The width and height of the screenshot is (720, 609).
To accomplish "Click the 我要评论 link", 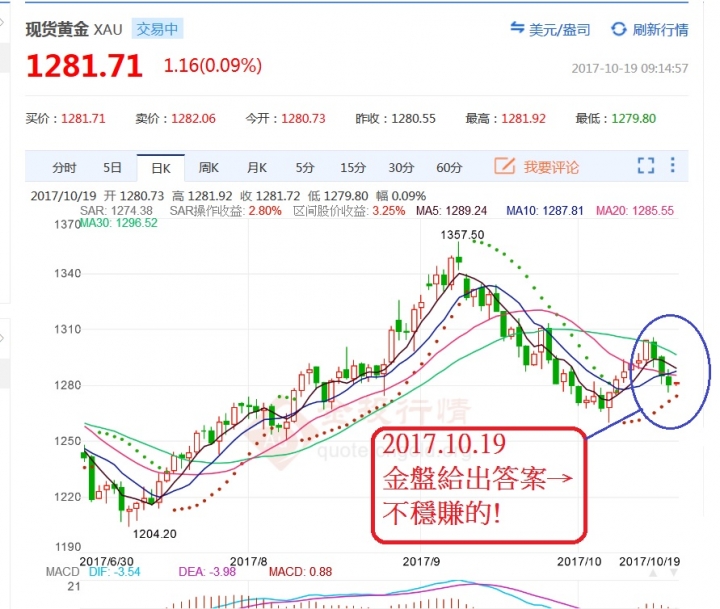I will (x=551, y=167).
